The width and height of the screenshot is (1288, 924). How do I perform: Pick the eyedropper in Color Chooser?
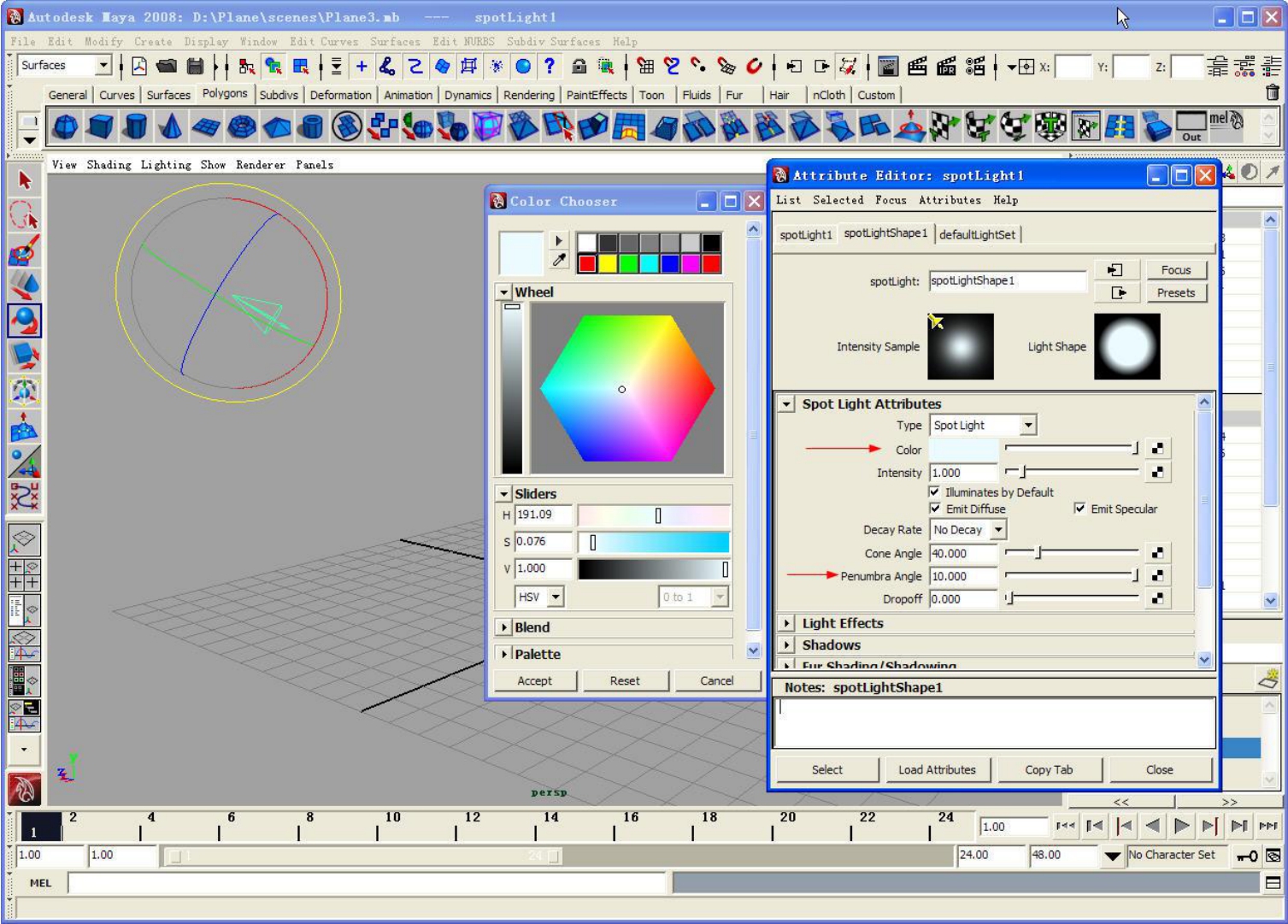tap(559, 261)
